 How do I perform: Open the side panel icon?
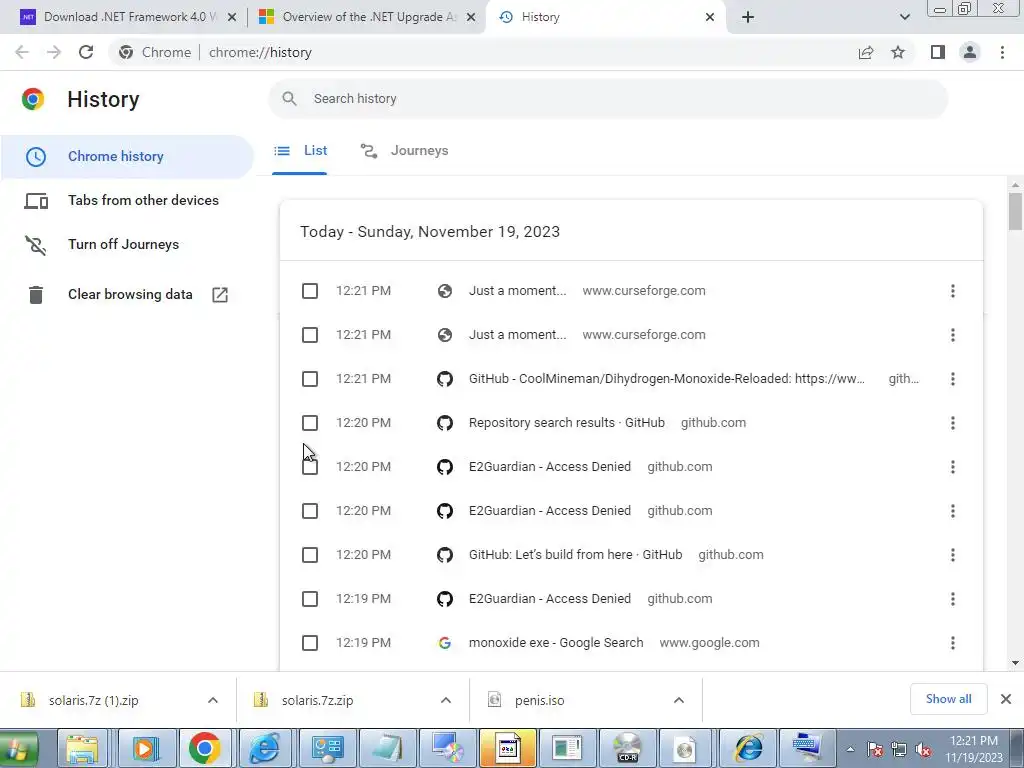(x=938, y=52)
